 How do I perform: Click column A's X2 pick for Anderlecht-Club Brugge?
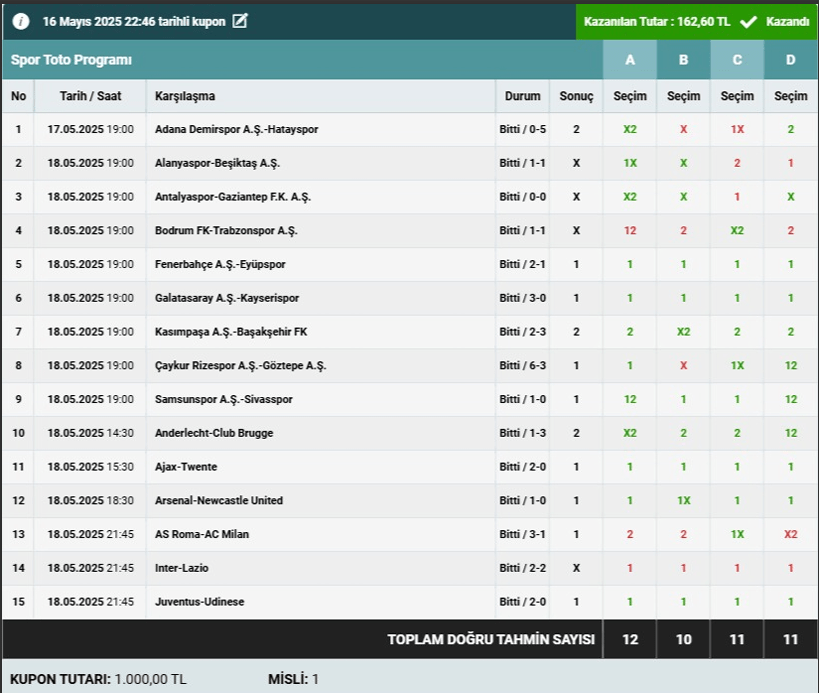630,433
